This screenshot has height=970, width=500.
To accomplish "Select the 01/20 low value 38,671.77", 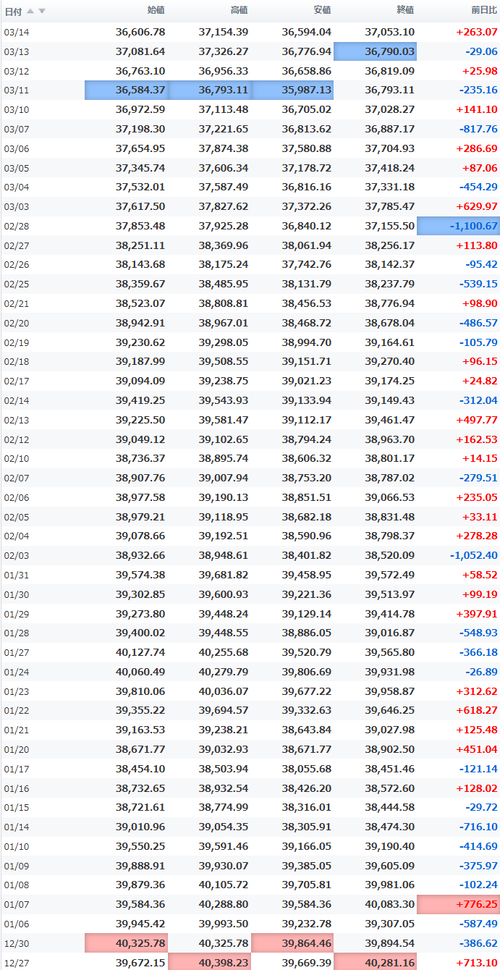I will click(x=306, y=750).
